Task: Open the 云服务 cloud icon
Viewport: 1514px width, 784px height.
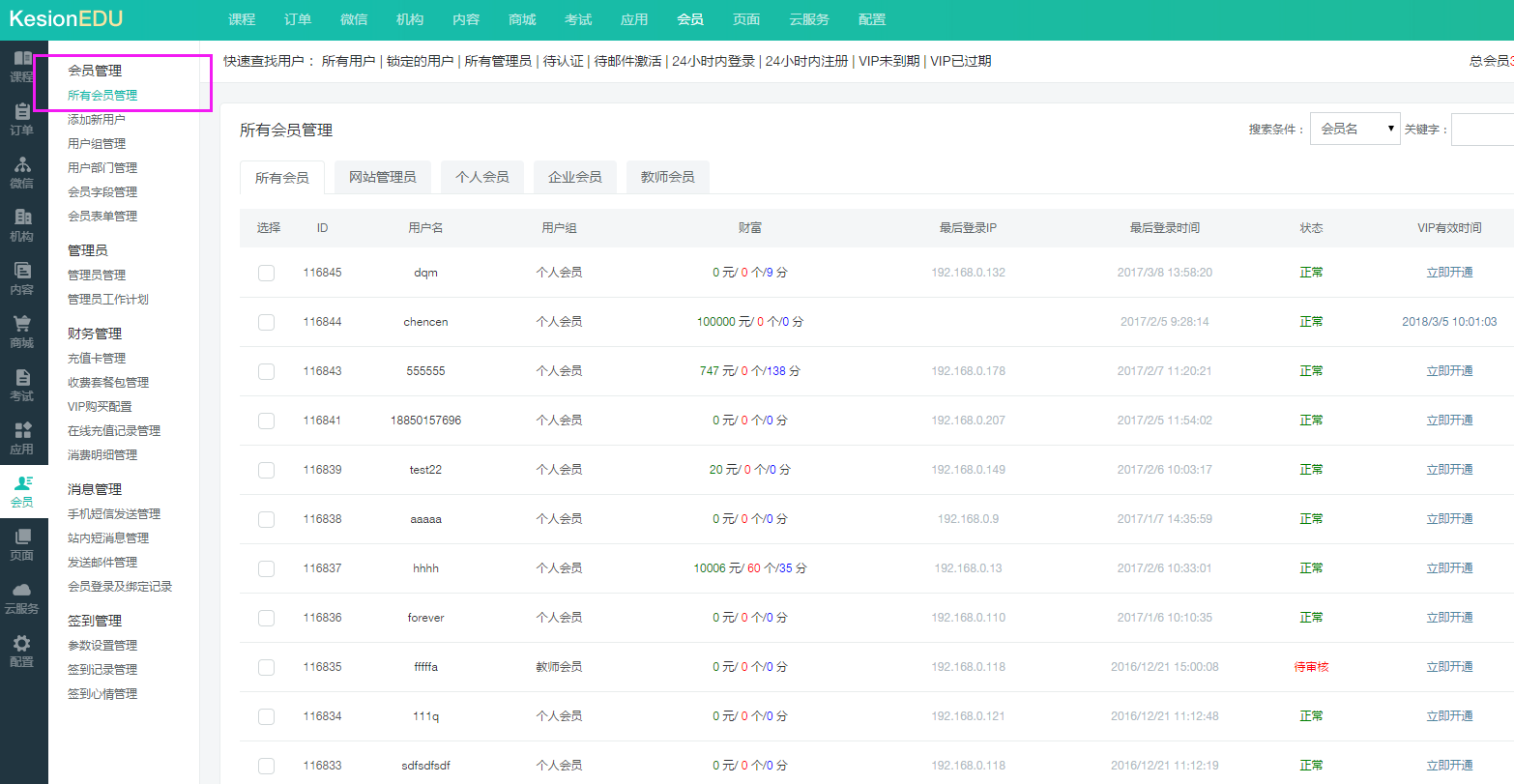Action: (22, 592)
